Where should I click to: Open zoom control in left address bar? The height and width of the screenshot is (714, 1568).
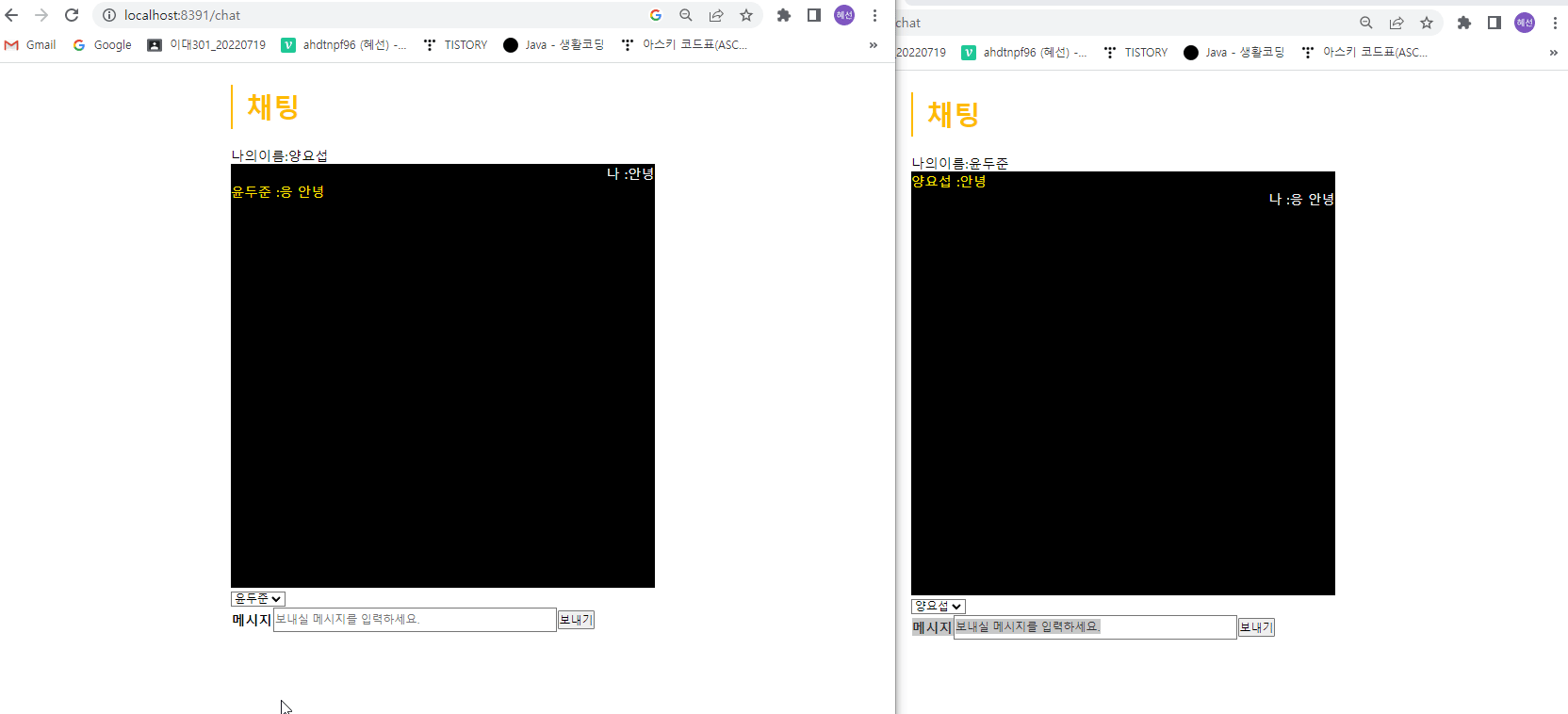coord(686,15)
